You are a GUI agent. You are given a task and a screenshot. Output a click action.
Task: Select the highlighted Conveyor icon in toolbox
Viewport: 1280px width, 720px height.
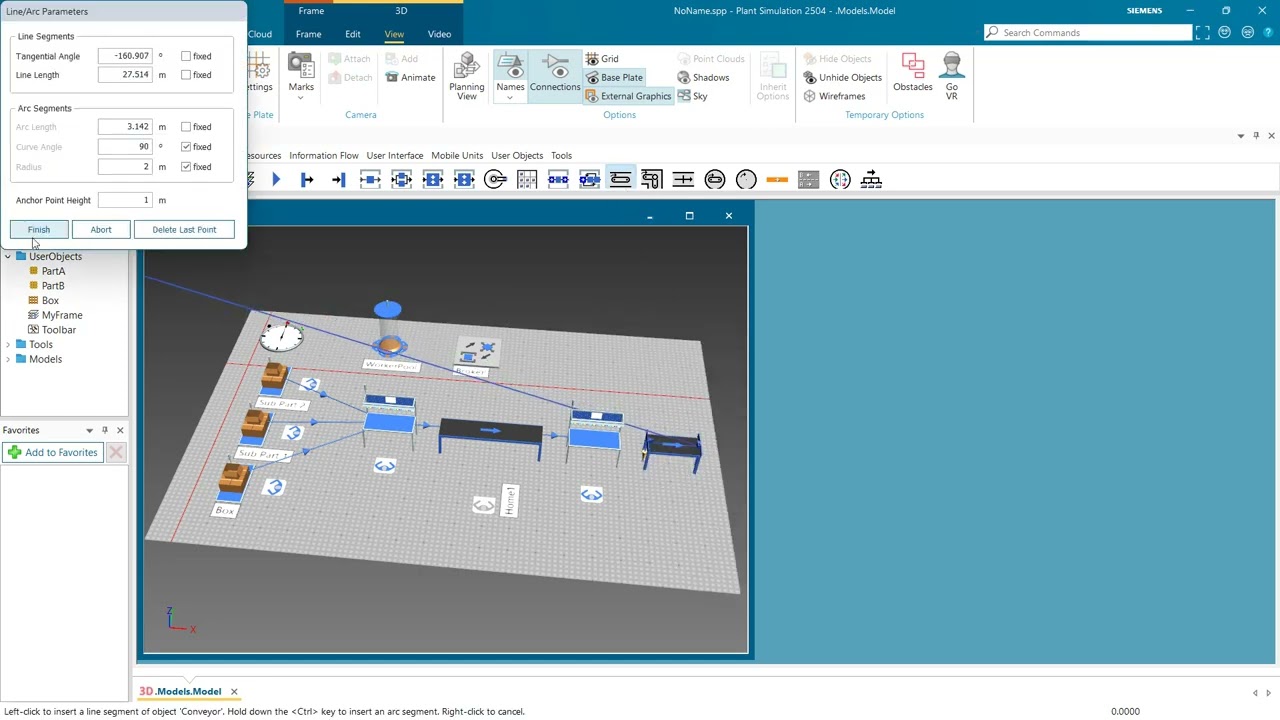point(620,179)
